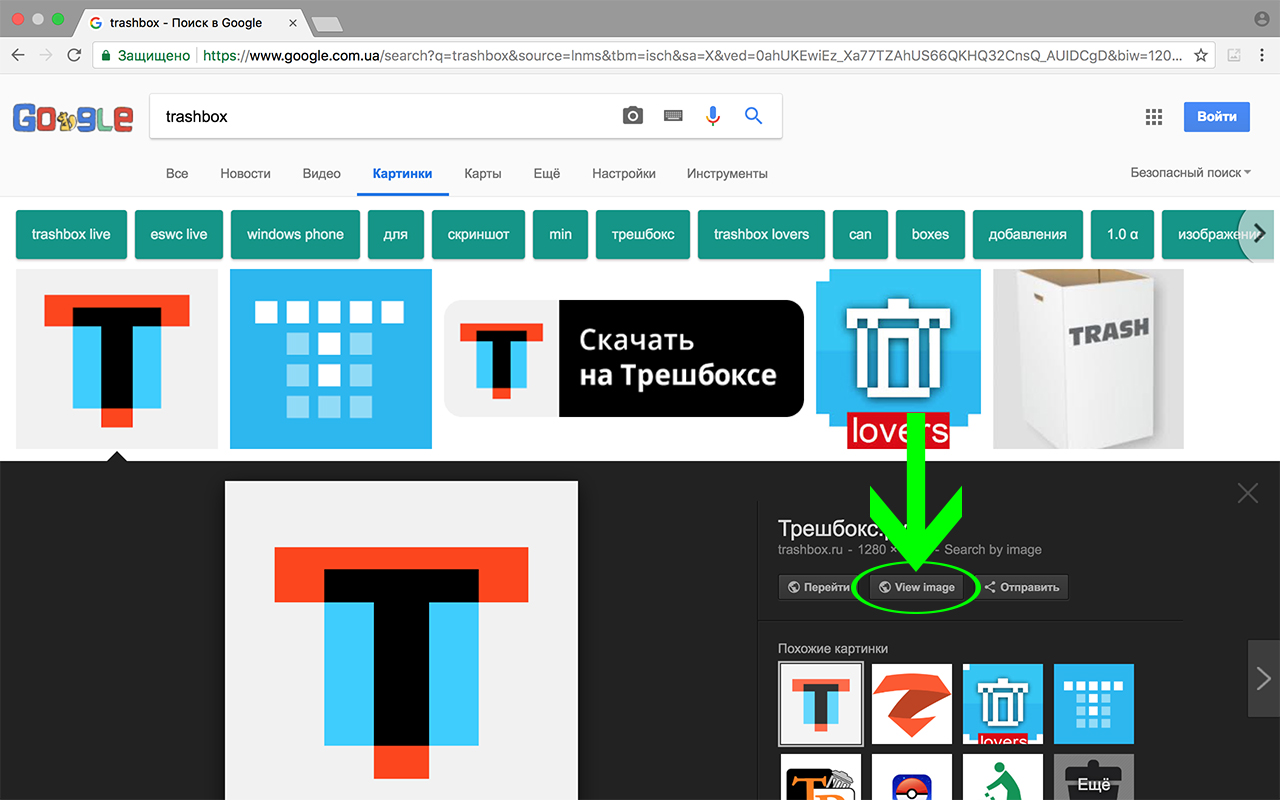Go back using browser back arrow
This screenshot has width=1280, height=800.
click(18, 55)
